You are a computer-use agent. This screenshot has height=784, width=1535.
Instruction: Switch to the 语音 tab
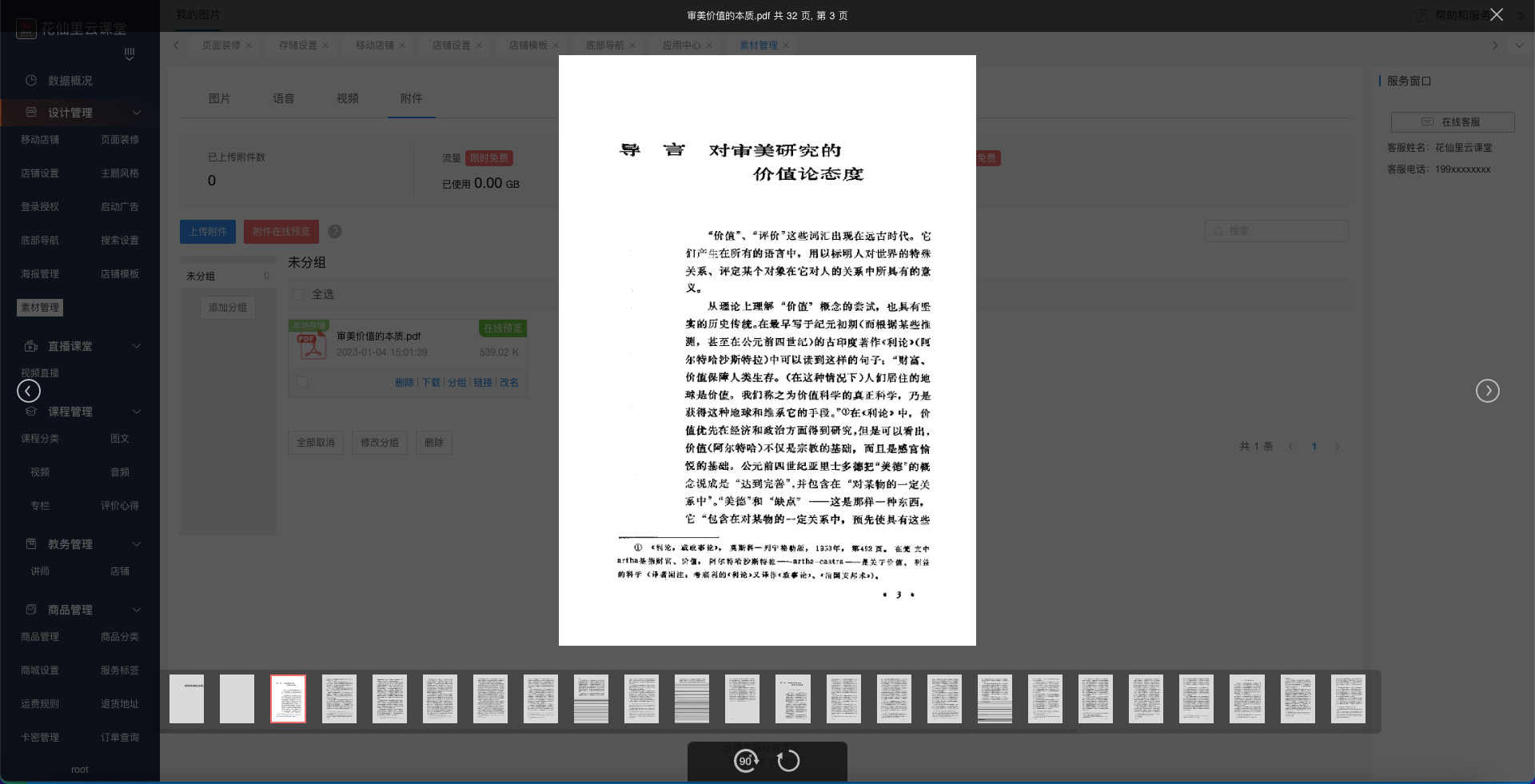click(x=283, y=98)
